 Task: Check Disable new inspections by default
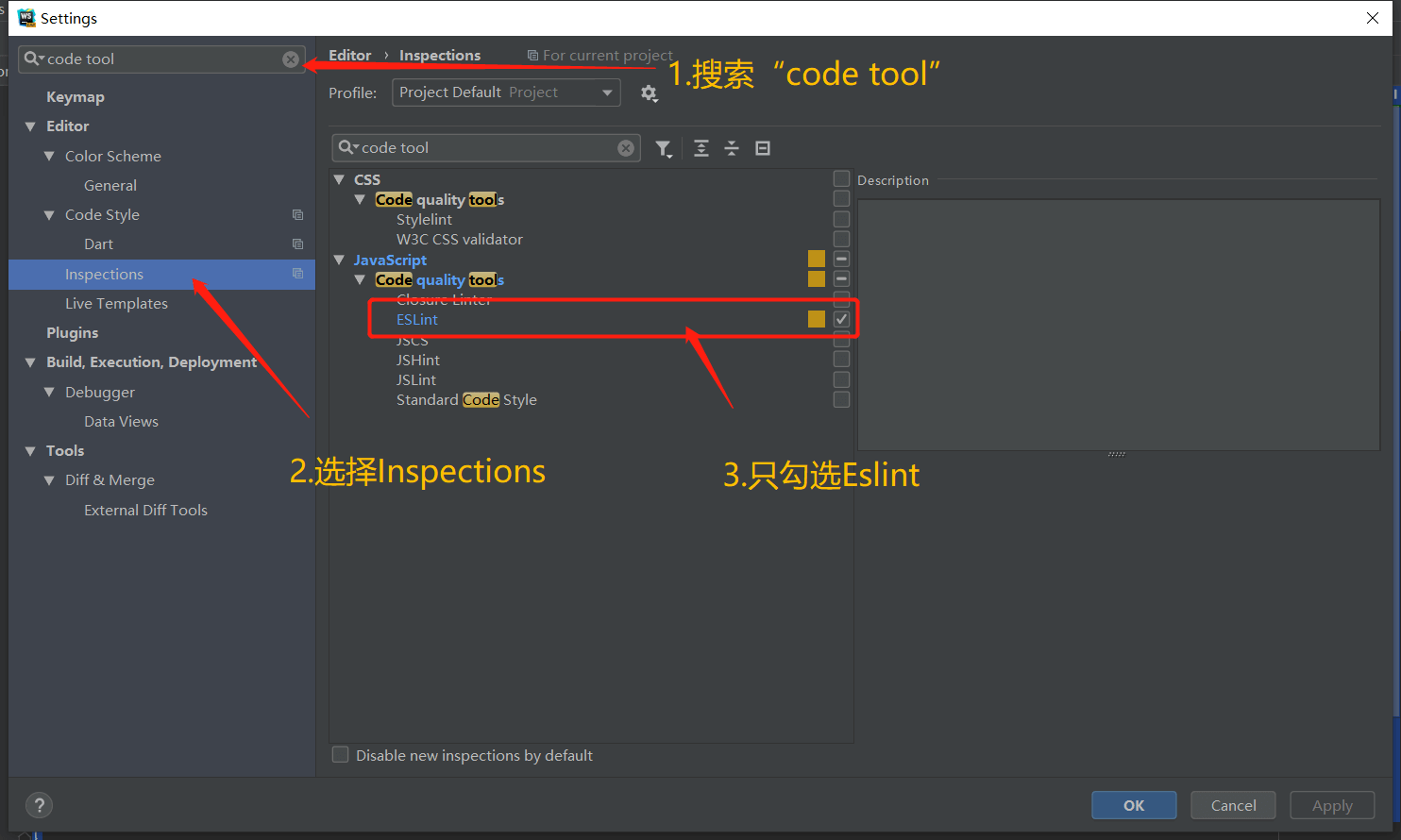point(341,755)
